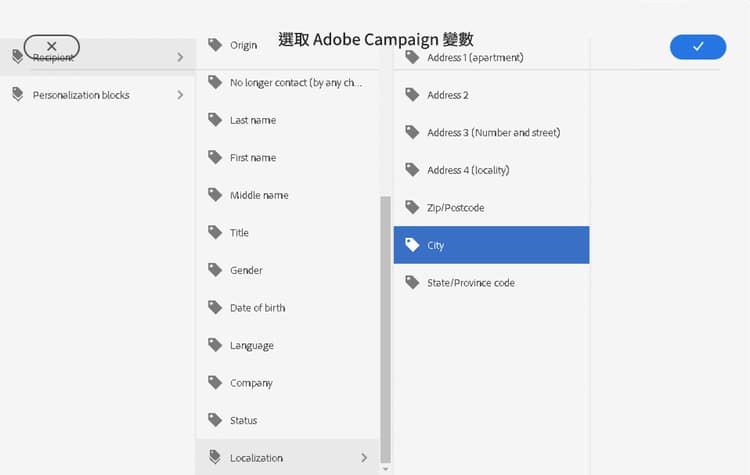Viewport: 750px width, 475px height.
Task: Click the tag icon beside Address 2
Action: (x=412, y=95)
